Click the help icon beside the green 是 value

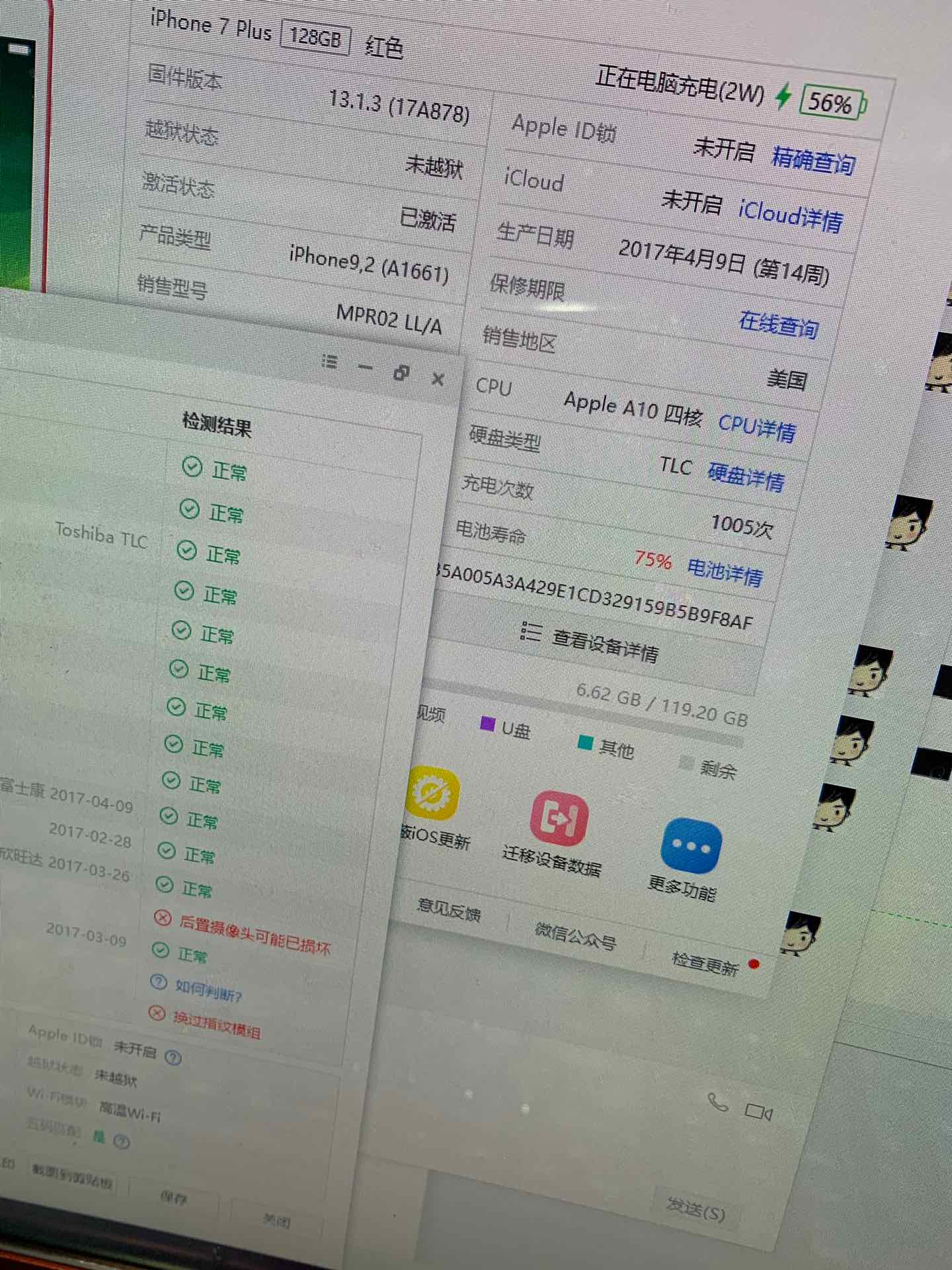tap(122, 1141)
